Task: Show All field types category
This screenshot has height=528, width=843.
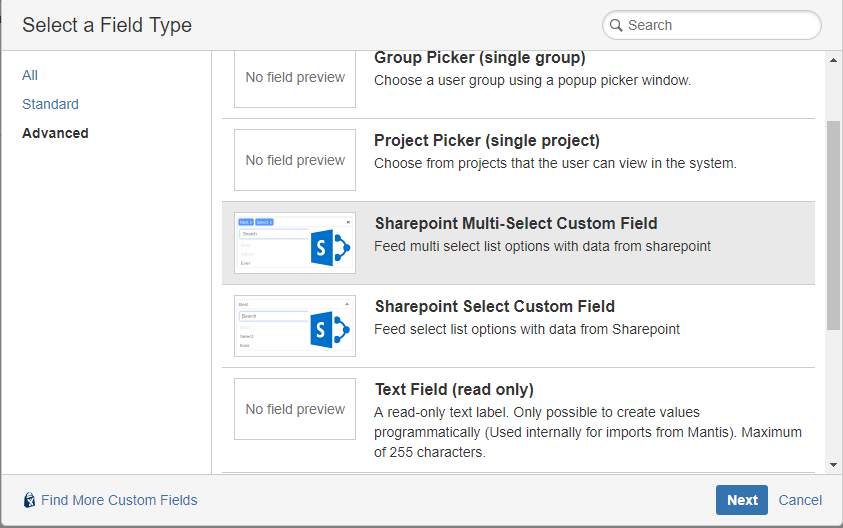Action: pos(30,75)
